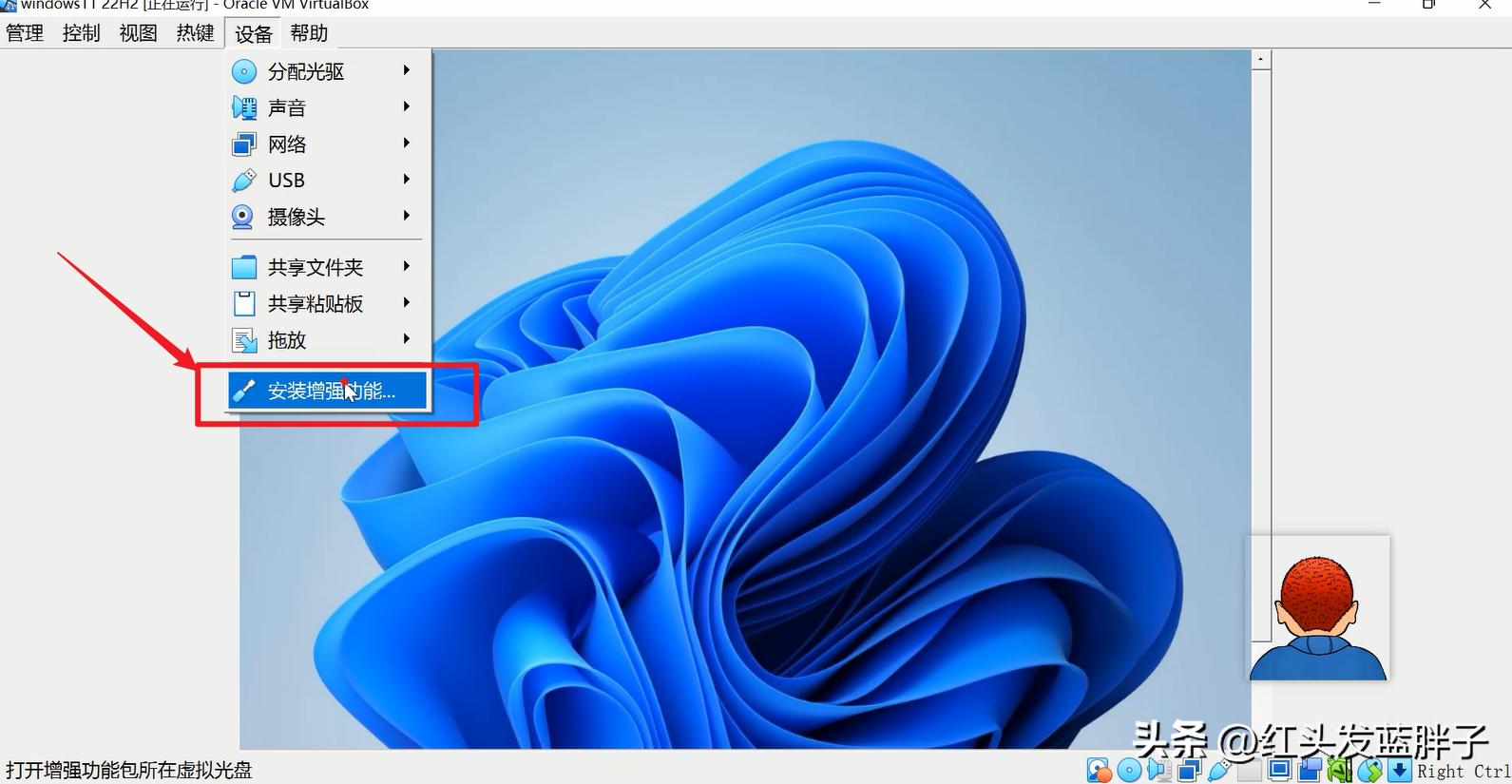Close the open 设备 menu via menu bar

coord(254,34)
